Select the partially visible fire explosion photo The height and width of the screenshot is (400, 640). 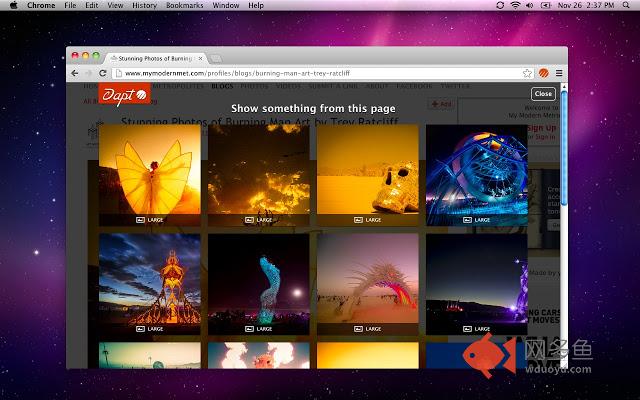coord(259,356)
